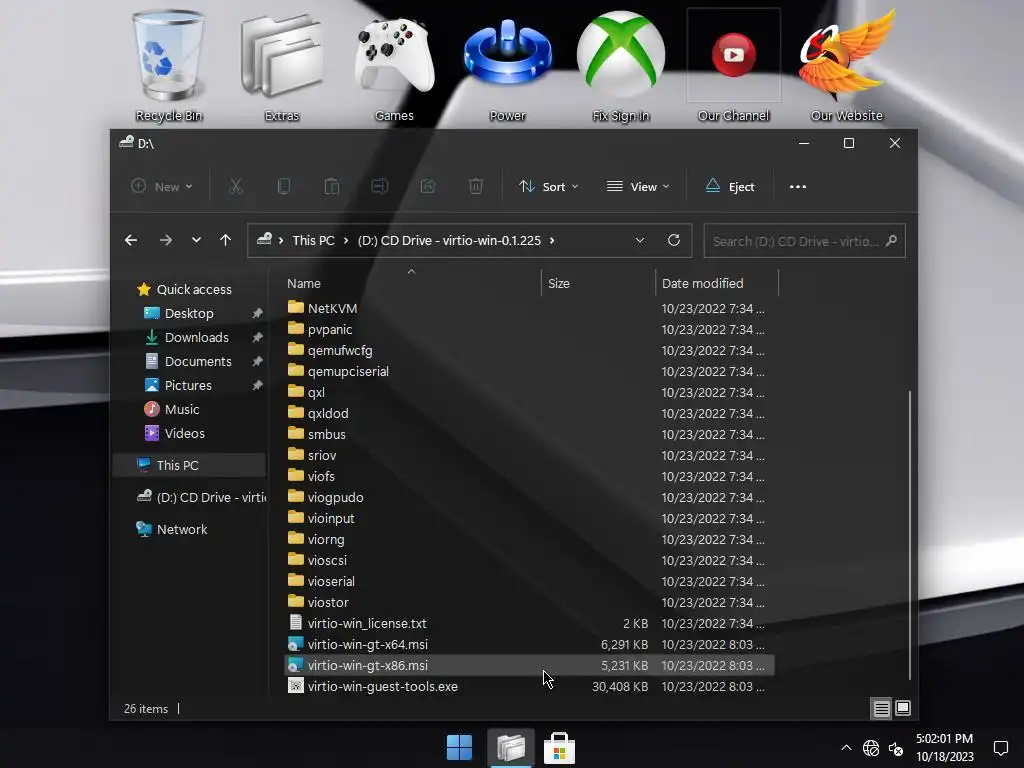1024x768 pixels.
Task: Select Videos in the sidebar
Action: click(184, 434)
